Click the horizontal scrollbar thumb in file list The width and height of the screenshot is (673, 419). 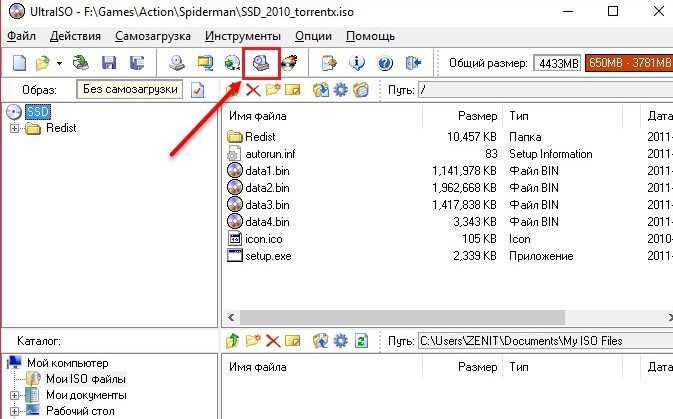[x=402, y=318]
